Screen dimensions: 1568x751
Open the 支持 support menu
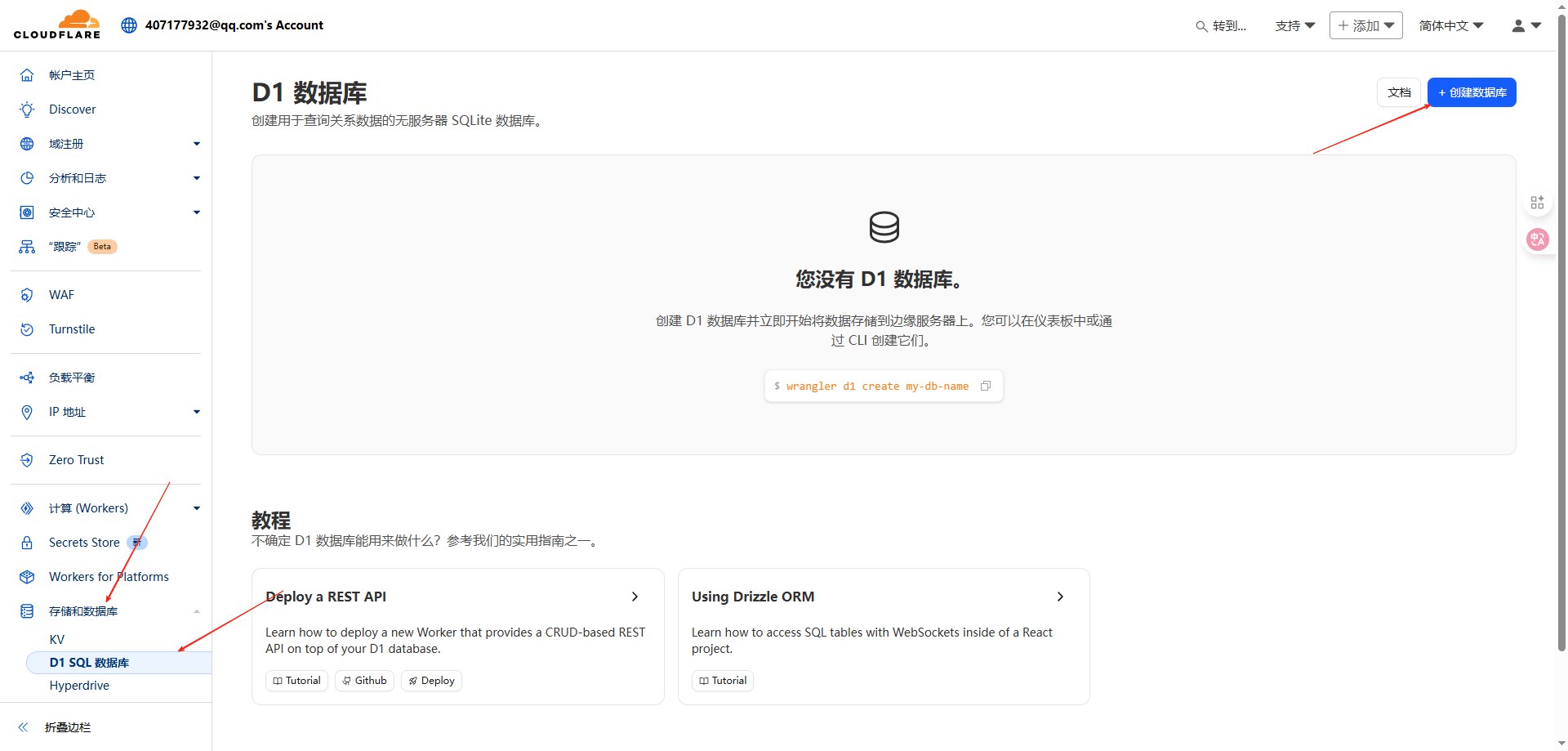pos(1294,25)
